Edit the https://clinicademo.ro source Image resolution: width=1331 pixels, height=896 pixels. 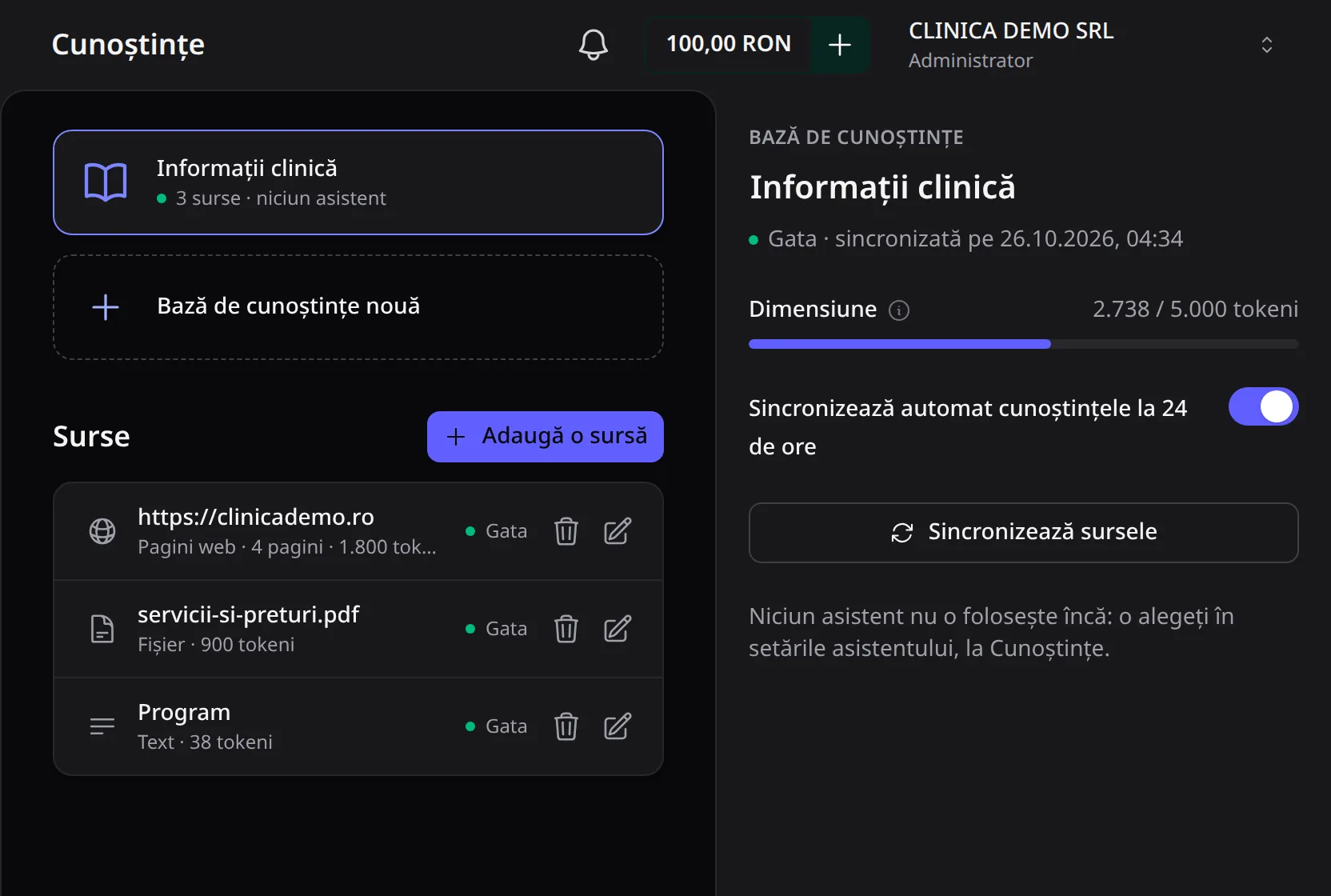(x=618, y=531)
